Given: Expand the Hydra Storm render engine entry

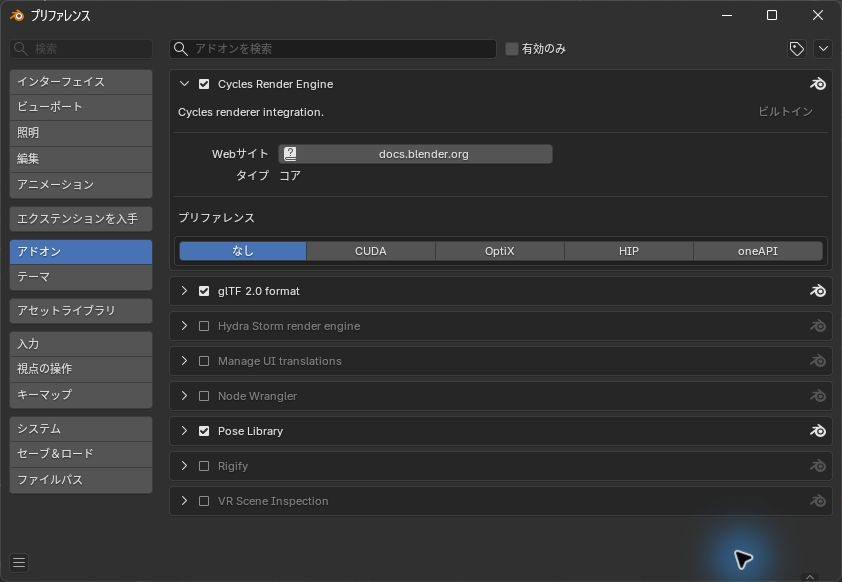Looking at the screenshot, I should pos(184,326).
